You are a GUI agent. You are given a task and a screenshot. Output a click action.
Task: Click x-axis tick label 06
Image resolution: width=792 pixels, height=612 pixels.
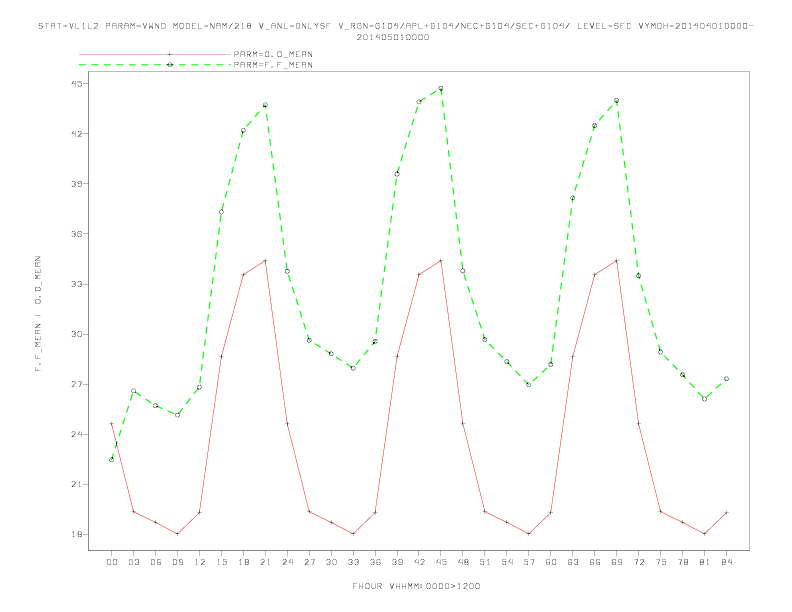point(156,562)
